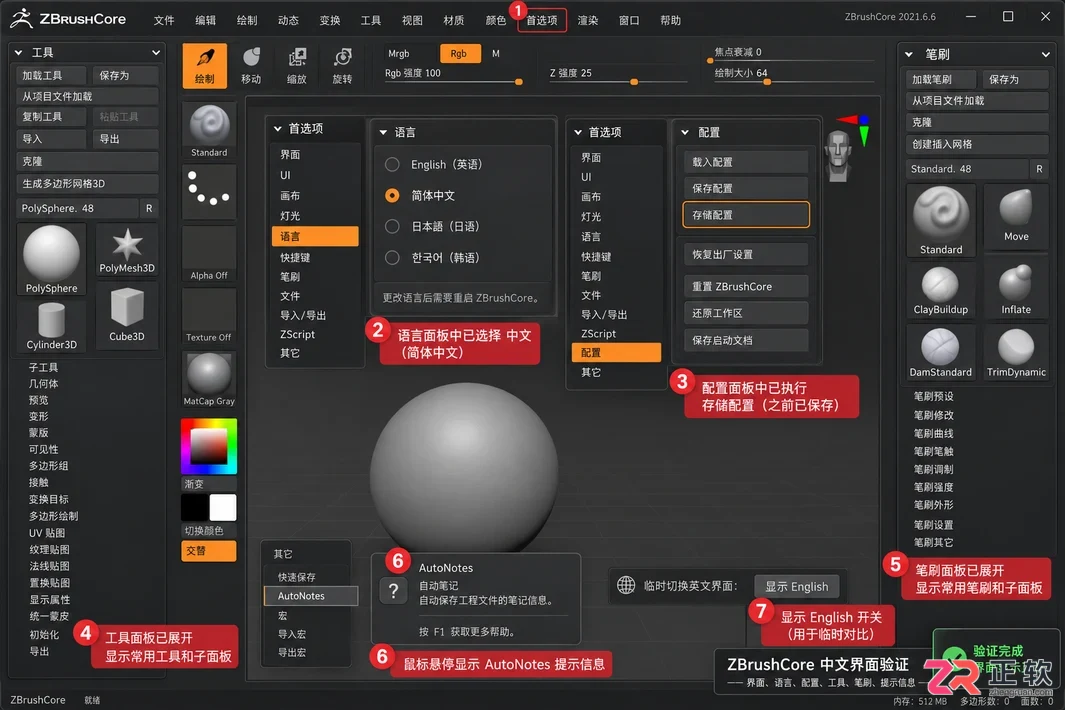Collapse the 配置 panel header
The image size is (1065, 710).
coord(685,132)
